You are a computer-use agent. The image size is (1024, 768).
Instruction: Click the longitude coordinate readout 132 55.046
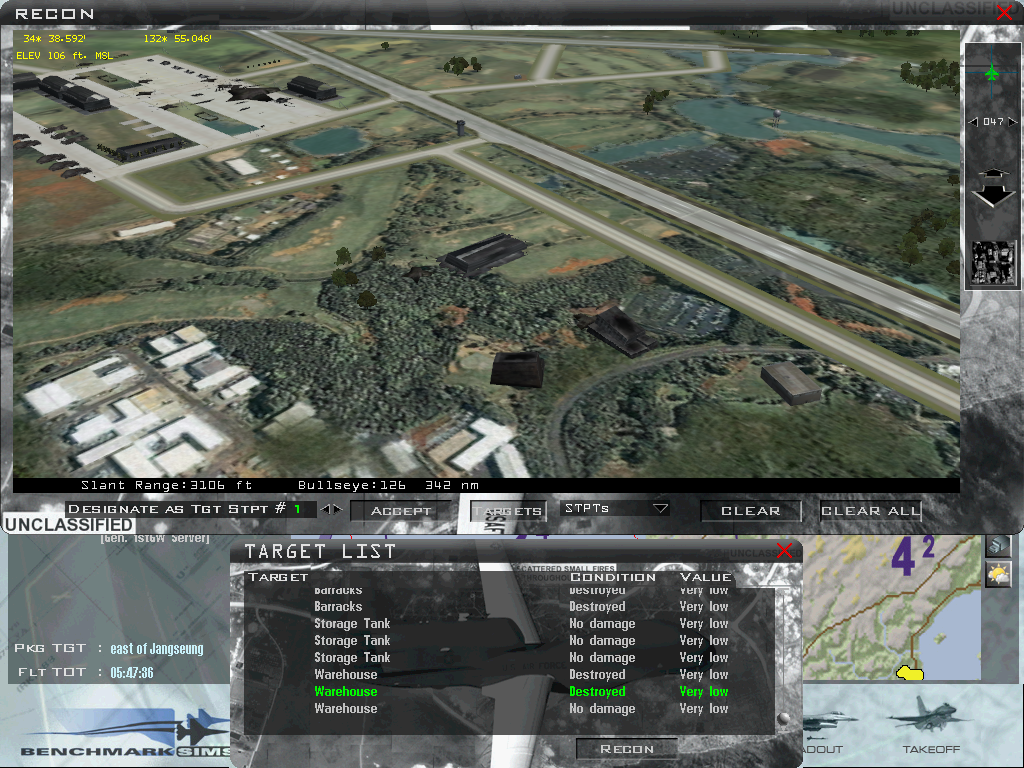coord(178,39)
